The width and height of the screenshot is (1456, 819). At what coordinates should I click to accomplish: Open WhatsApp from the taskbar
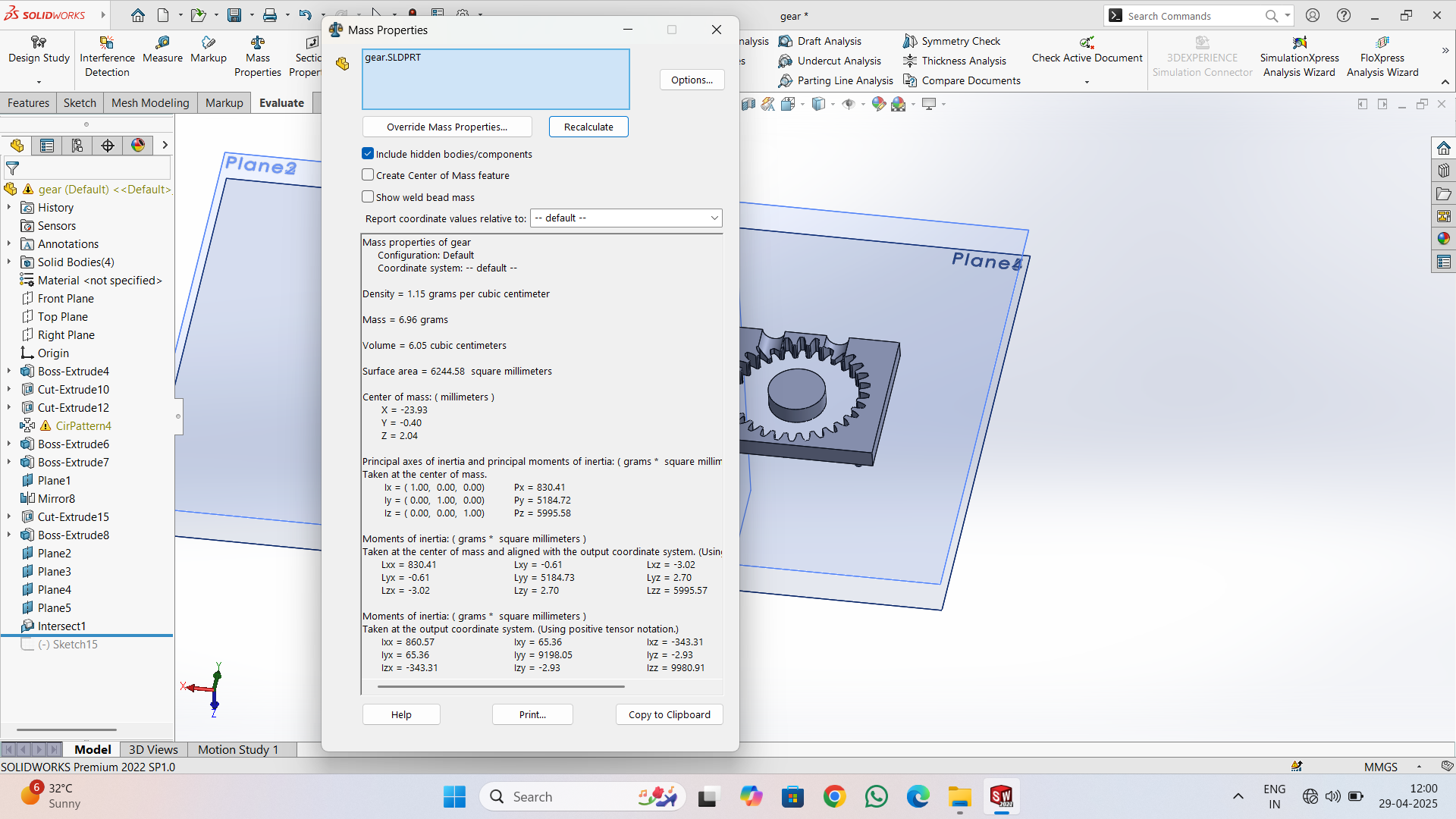[x=876, y=796]
